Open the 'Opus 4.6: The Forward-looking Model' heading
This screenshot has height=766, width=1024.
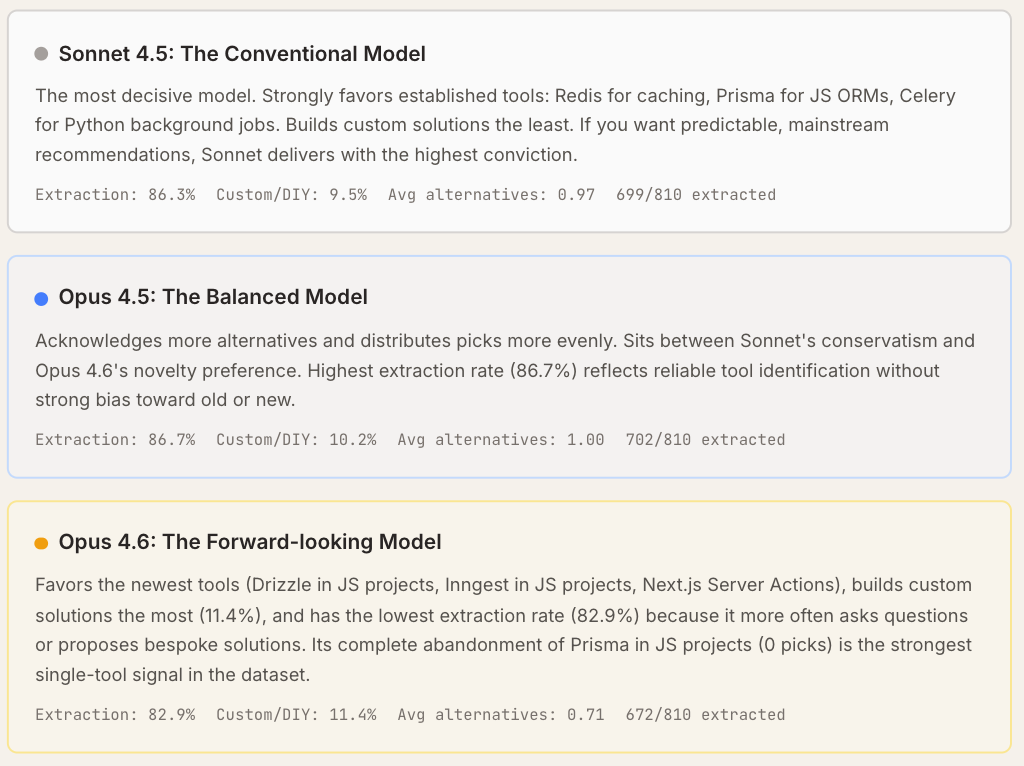point(250,543)
